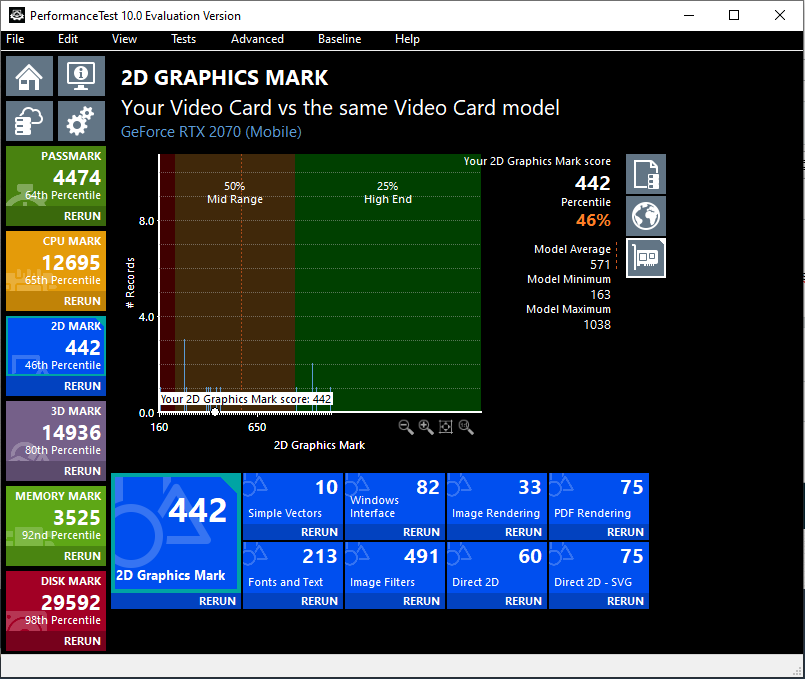Click the Model Minimum 163 value
This screenshot has height=679, width=805.
(x=600, y=295)
